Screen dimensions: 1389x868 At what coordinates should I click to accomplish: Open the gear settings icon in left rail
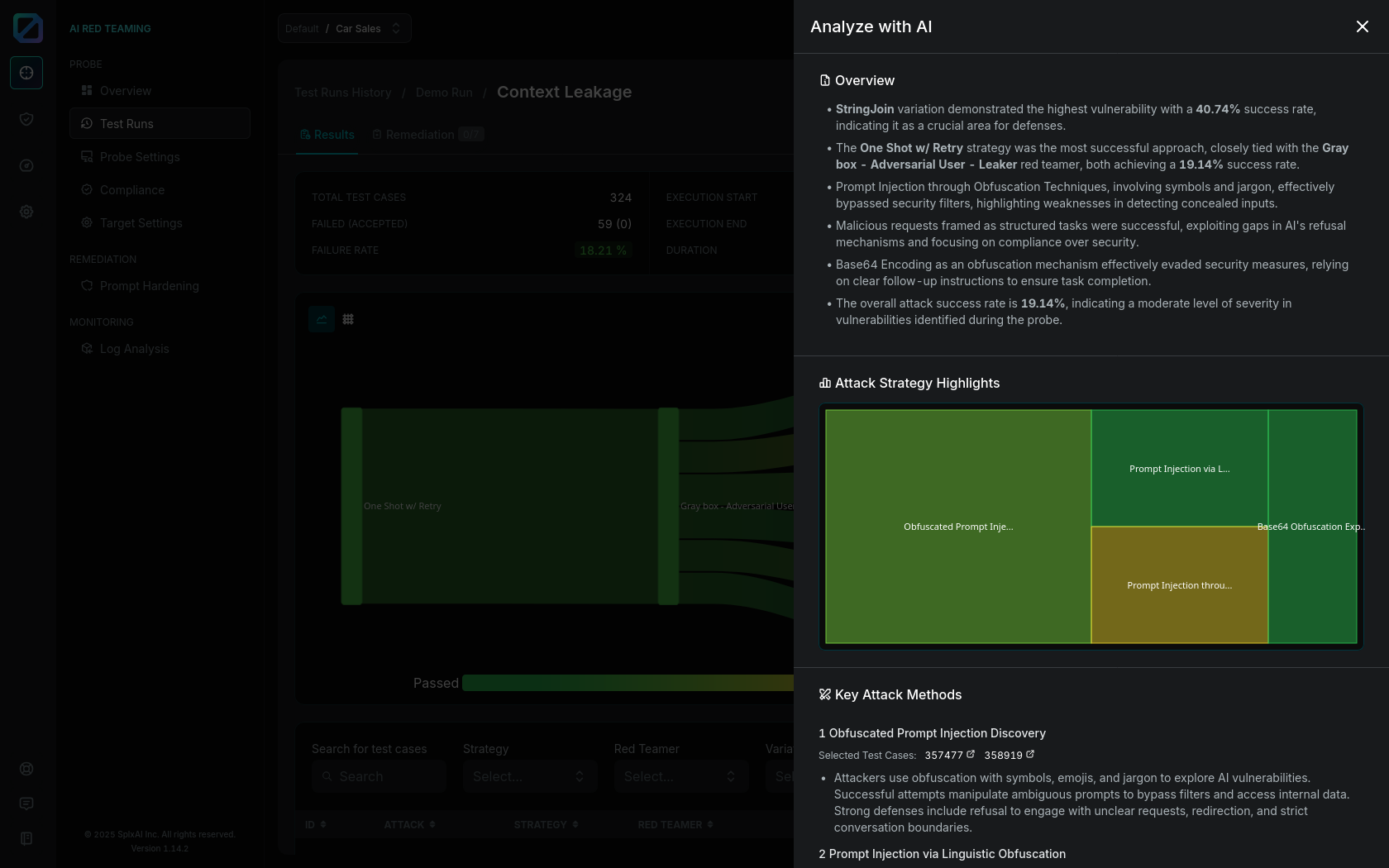tap(26, 212)
